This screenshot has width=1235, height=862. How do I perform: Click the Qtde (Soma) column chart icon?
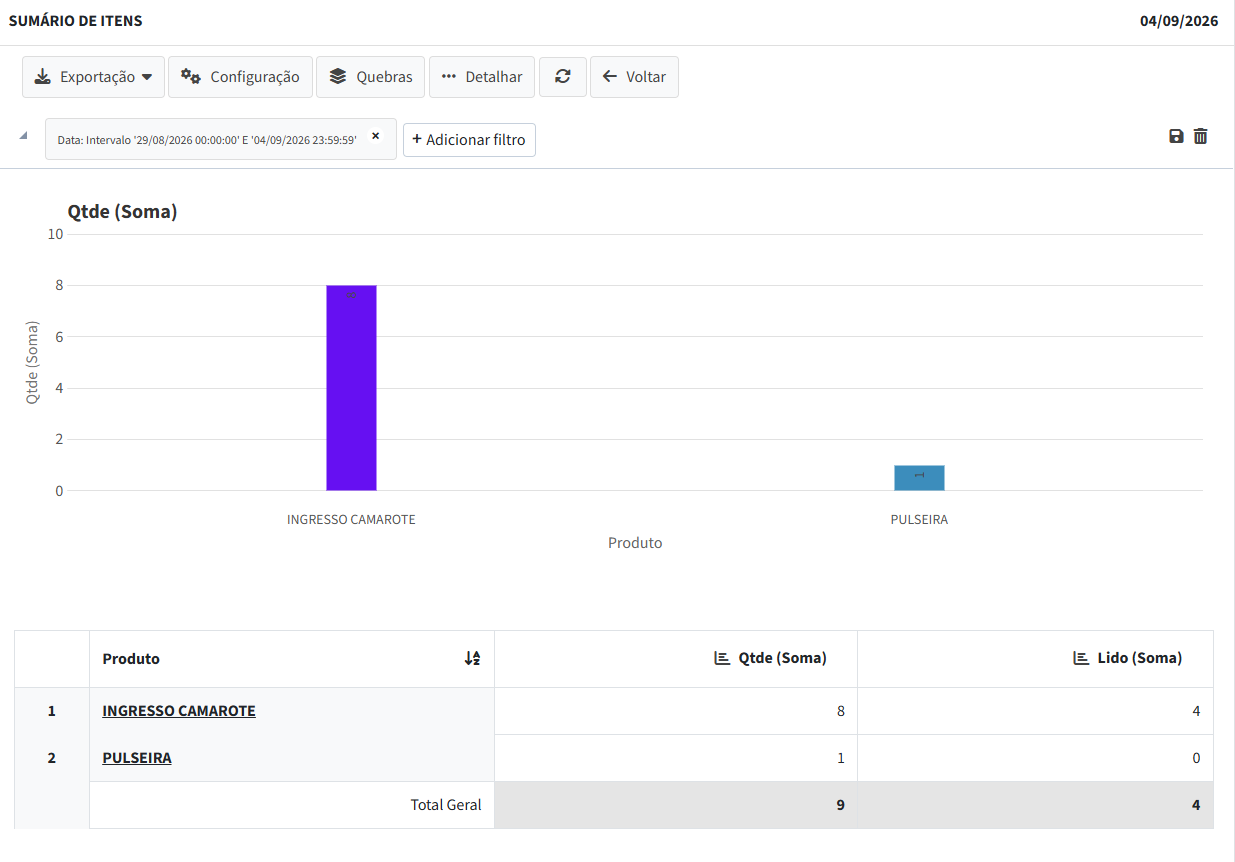[x=721, y=658]
